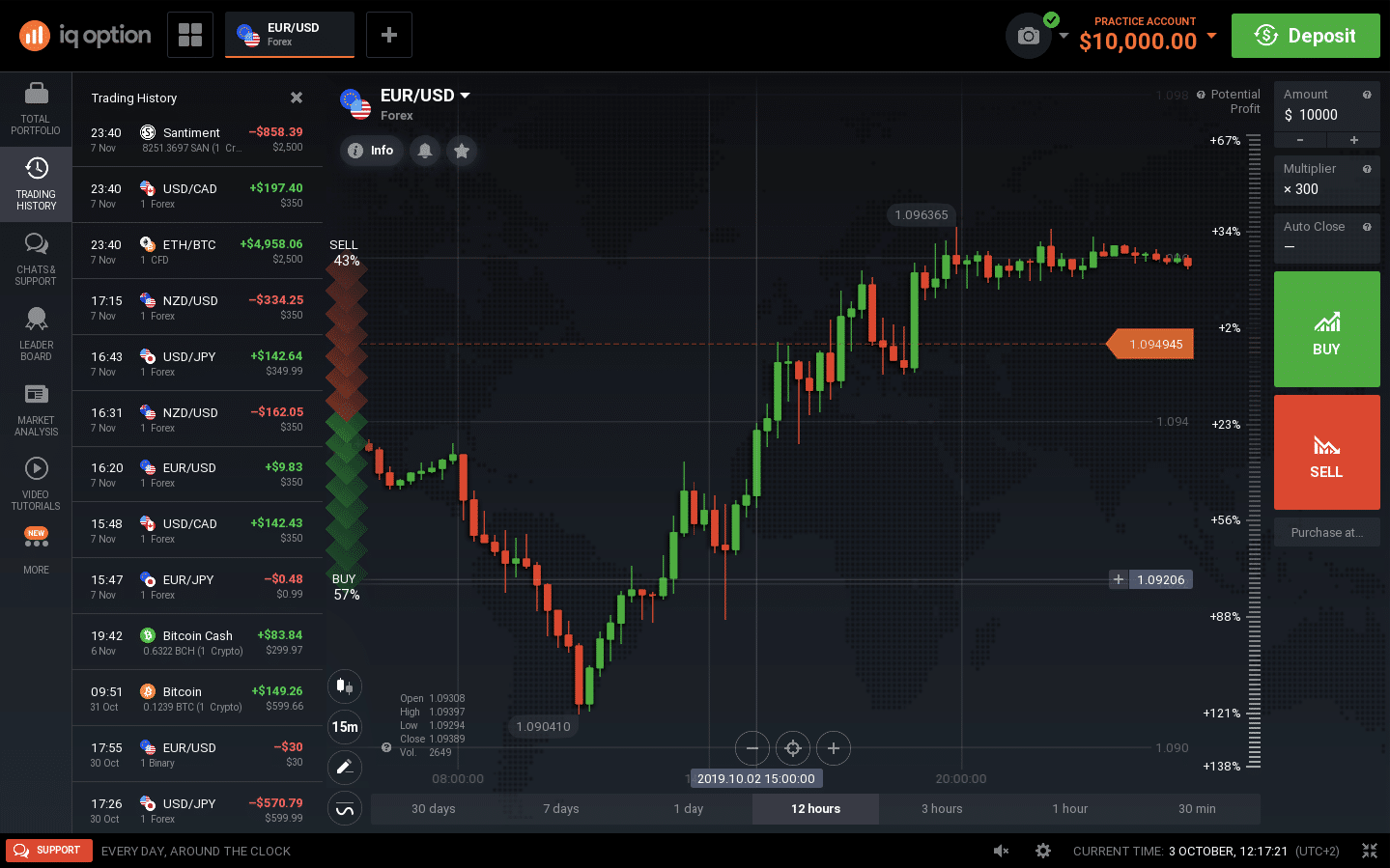1390x868 pixels.
Task: Open the indicators wave icon
Action: [345, 809]
